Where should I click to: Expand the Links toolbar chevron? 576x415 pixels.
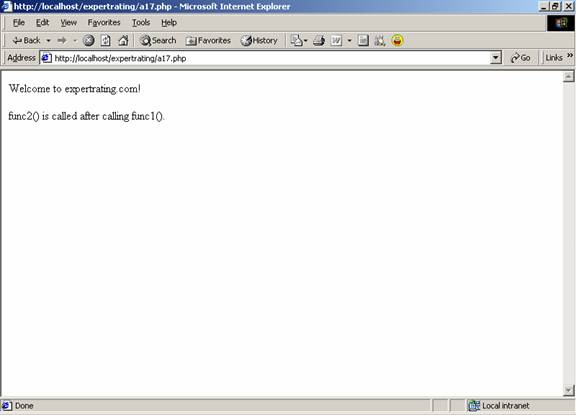pos(570,55)
